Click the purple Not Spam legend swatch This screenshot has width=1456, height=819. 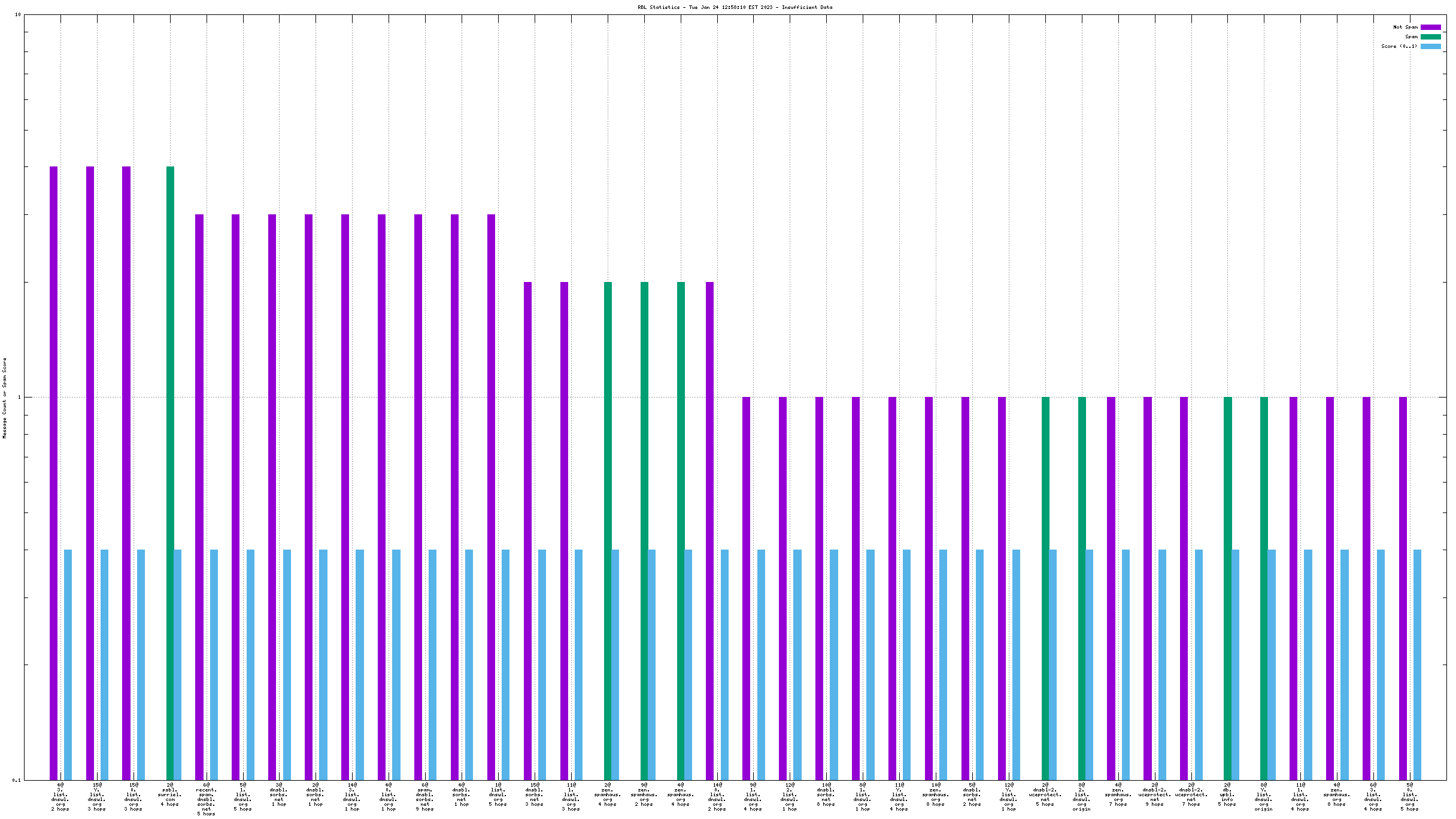tap(1430, 27)
